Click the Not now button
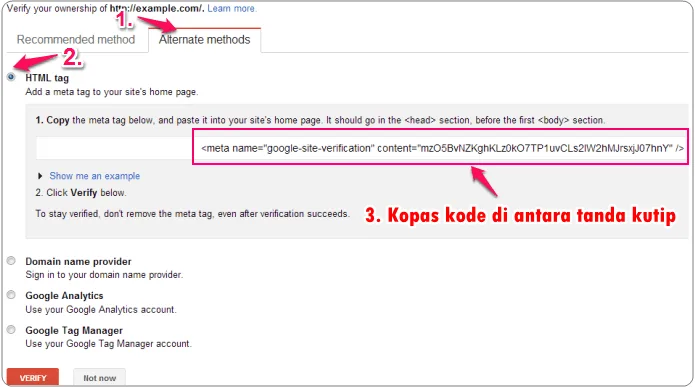Image resolution: width=695 pixels, height=387 pixels. (x=99, y=378)
